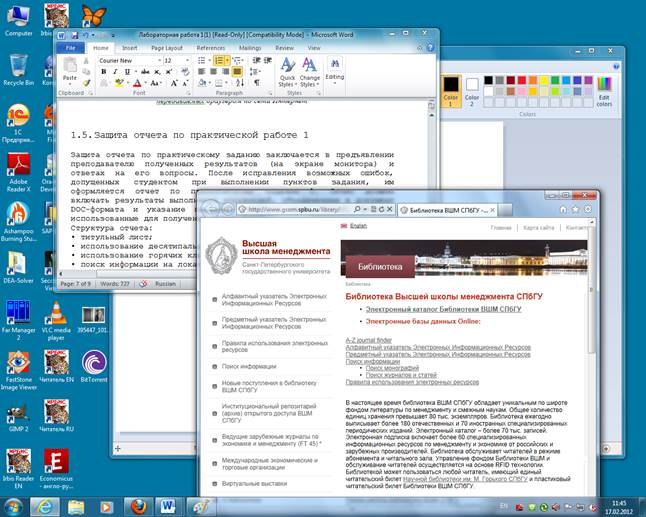Click Color 1 button in Paint
Image resolution: width=646 pixels, height=517 pixels.
point(450,91)
